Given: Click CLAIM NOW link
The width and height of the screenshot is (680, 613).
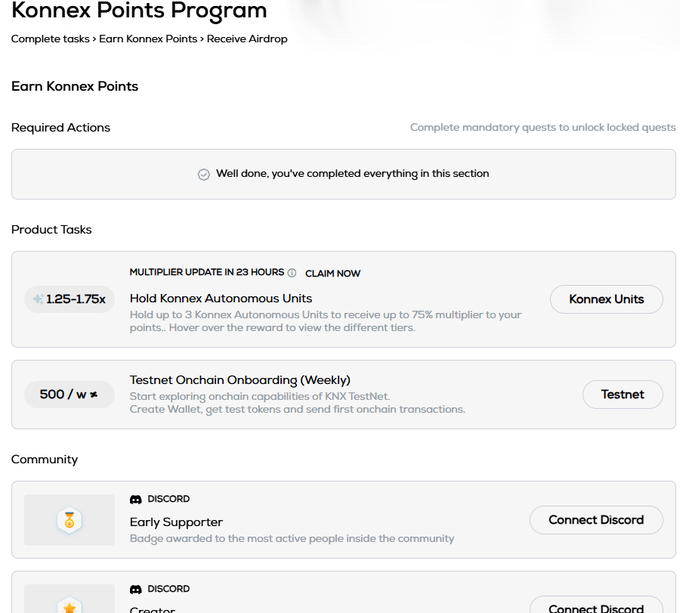Looking at the screenshot, I should tap(333, 274).
